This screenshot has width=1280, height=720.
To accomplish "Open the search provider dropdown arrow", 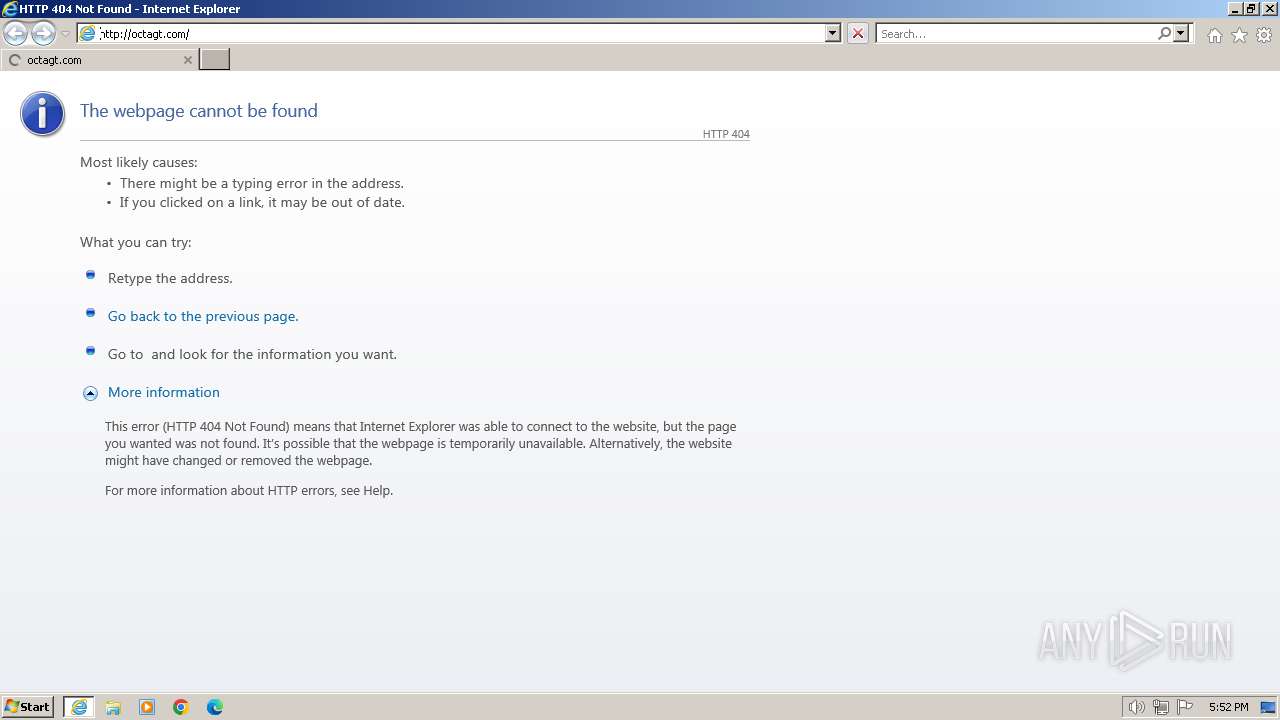I will [x=1181, y=34].
